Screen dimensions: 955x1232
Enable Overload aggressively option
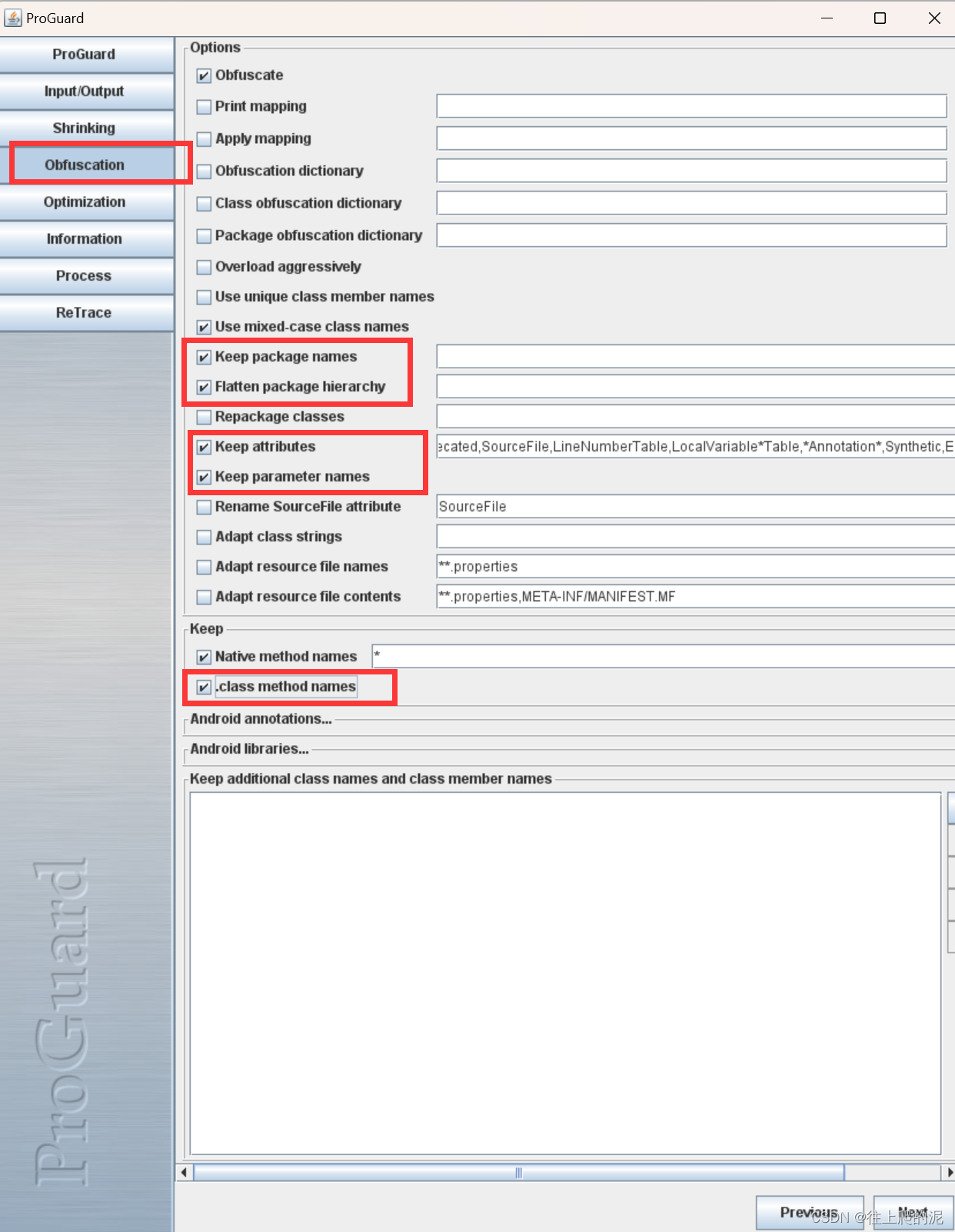pyautogui.click(x=204, y=267)
